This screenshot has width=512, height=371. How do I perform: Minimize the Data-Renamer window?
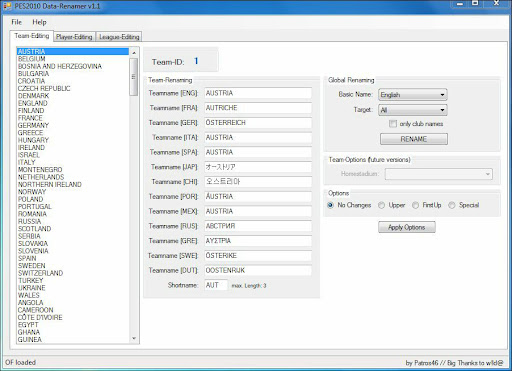tap(460, 4)
